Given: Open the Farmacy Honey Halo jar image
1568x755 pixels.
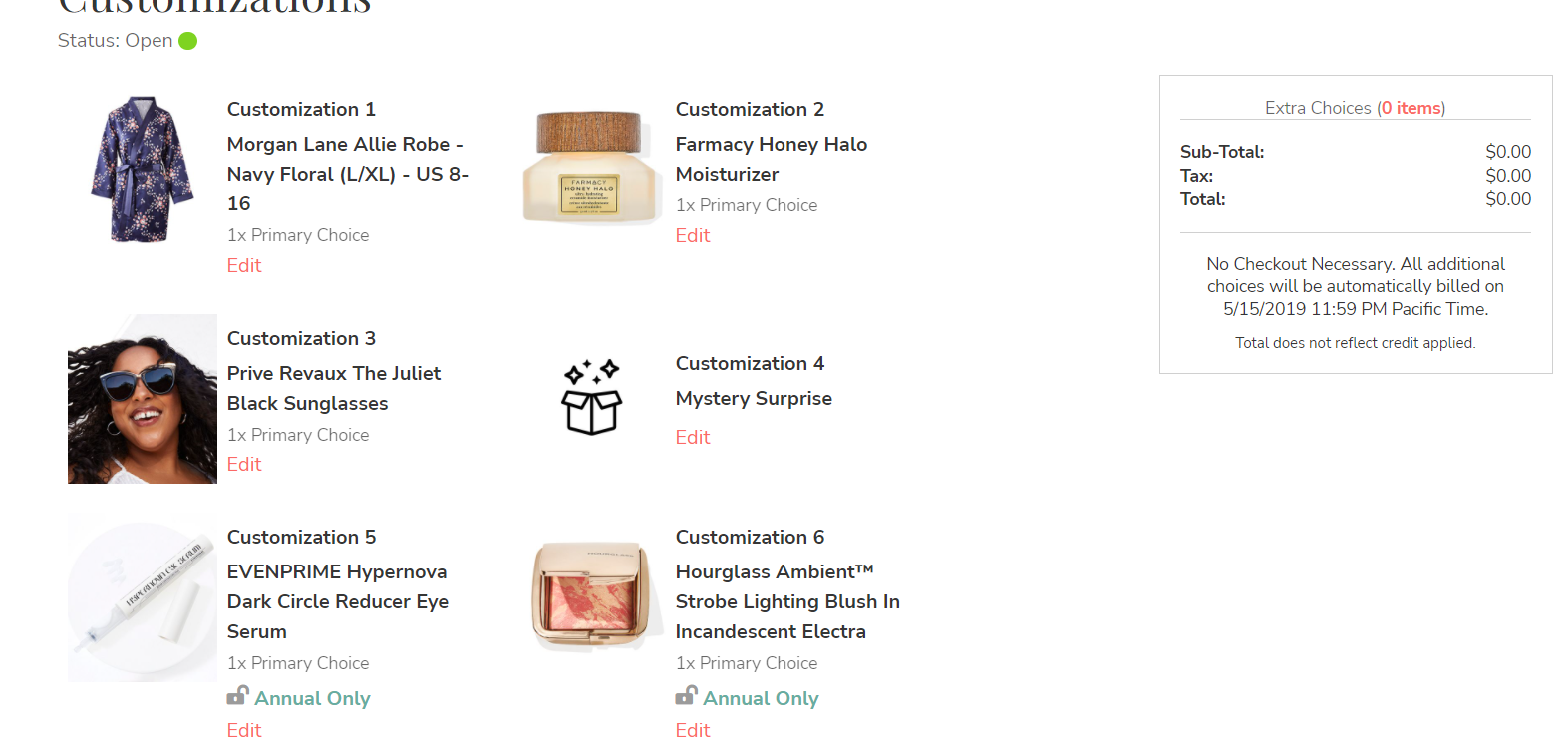Looking at the screenshot, I should pos(591,167).
